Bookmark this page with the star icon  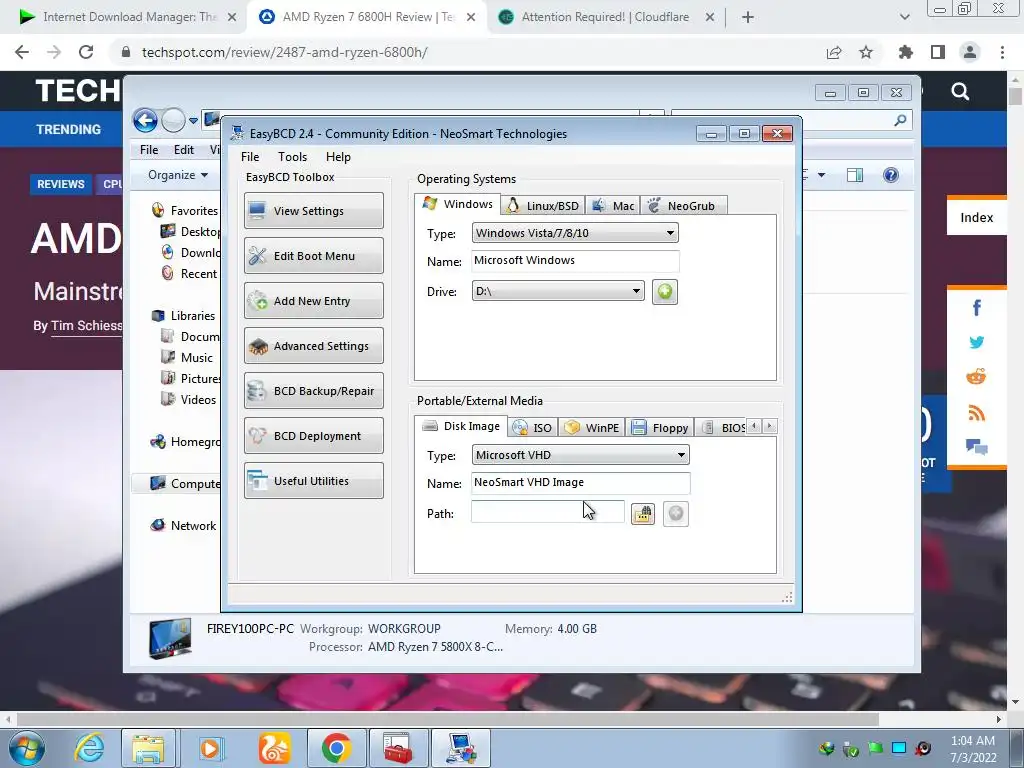[866, 52]
